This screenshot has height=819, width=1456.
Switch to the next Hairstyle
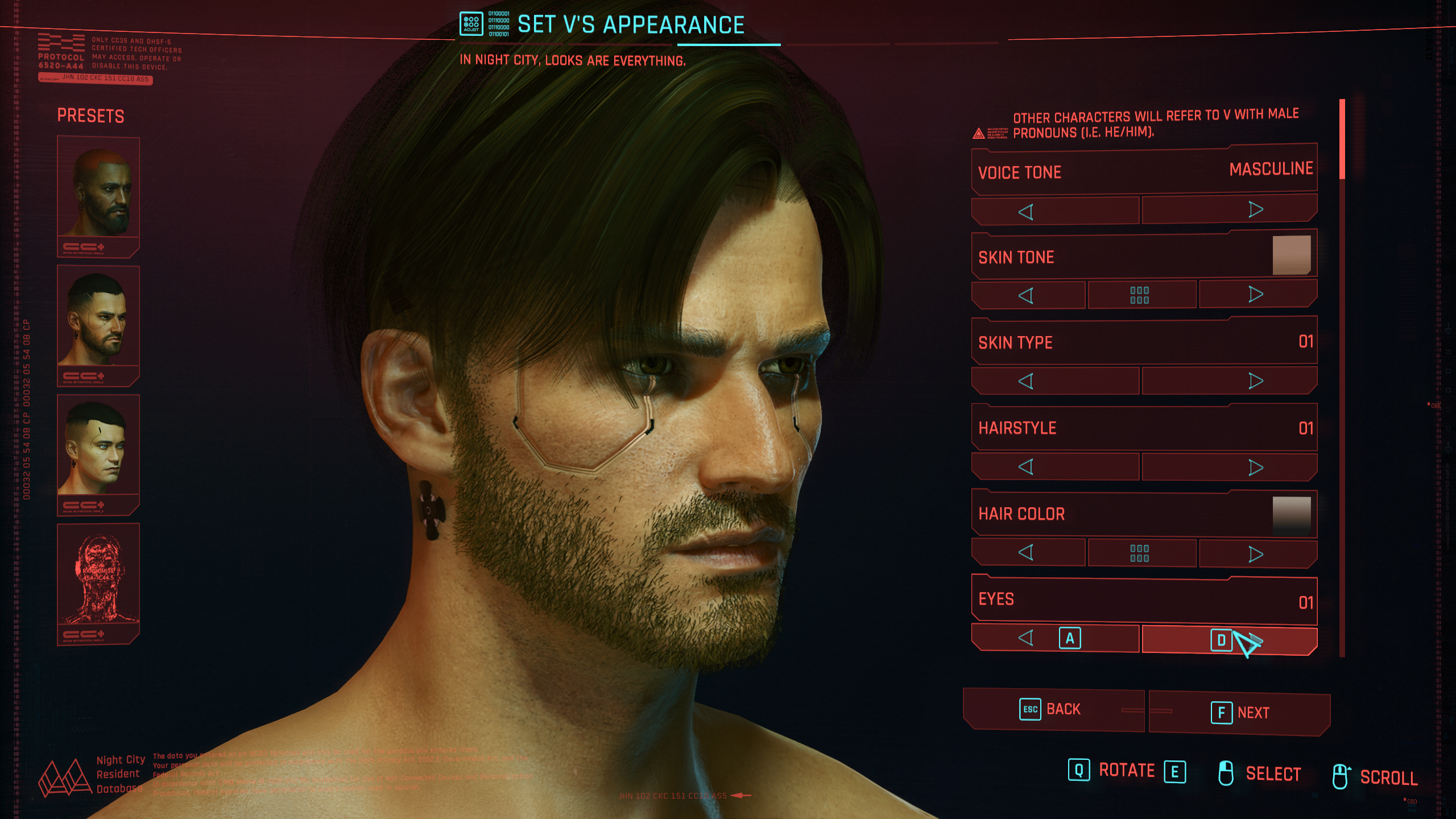tap(1229, 467)
